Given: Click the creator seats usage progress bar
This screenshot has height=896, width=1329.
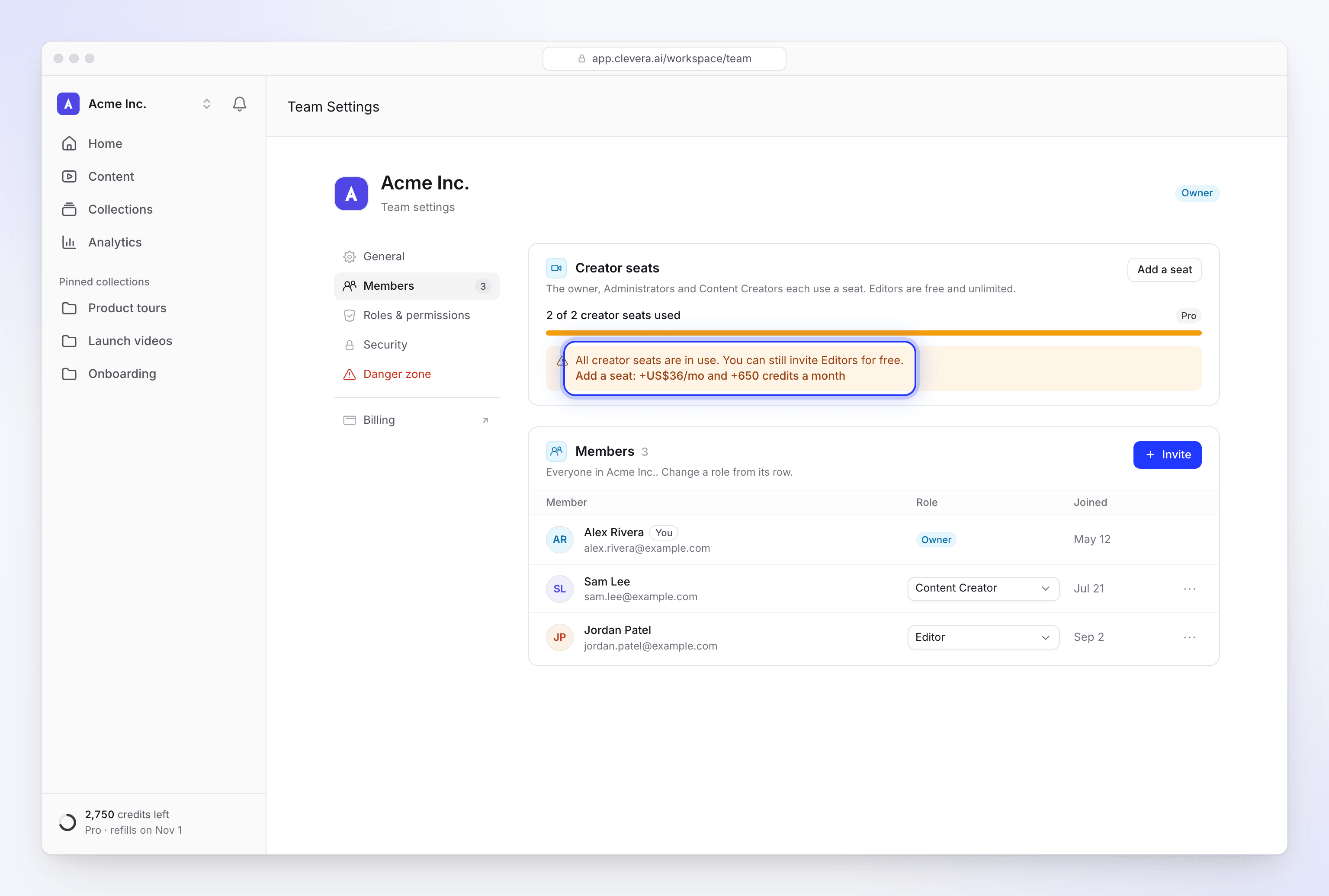Looking at the screenshot, I should [873, 333].
